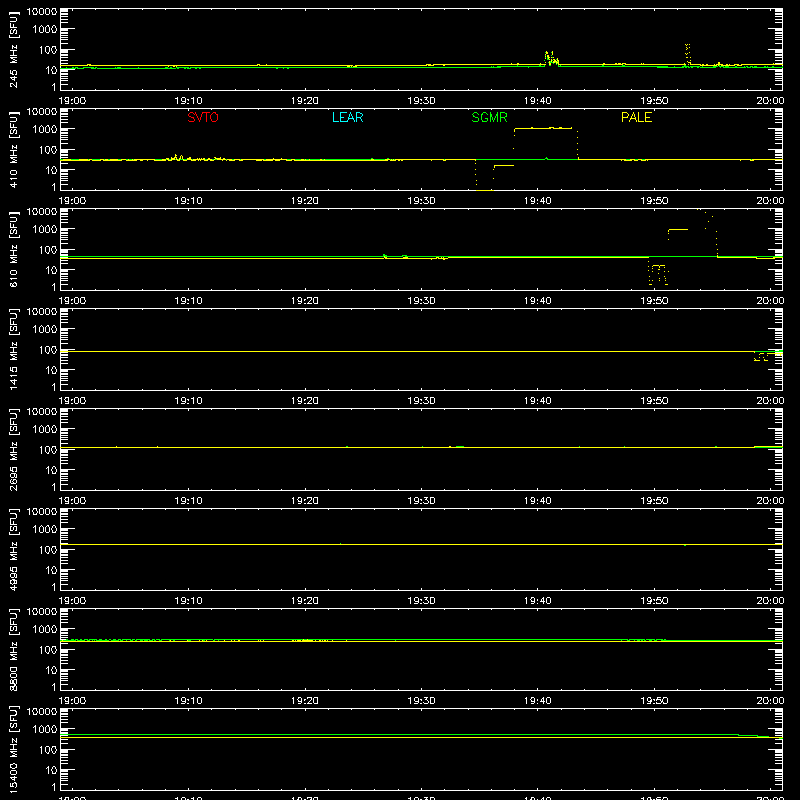This screenshot has width=800, height=800.
Task: Click 19:20 time label under 410 MHz panel
Action: coord(305,201)
